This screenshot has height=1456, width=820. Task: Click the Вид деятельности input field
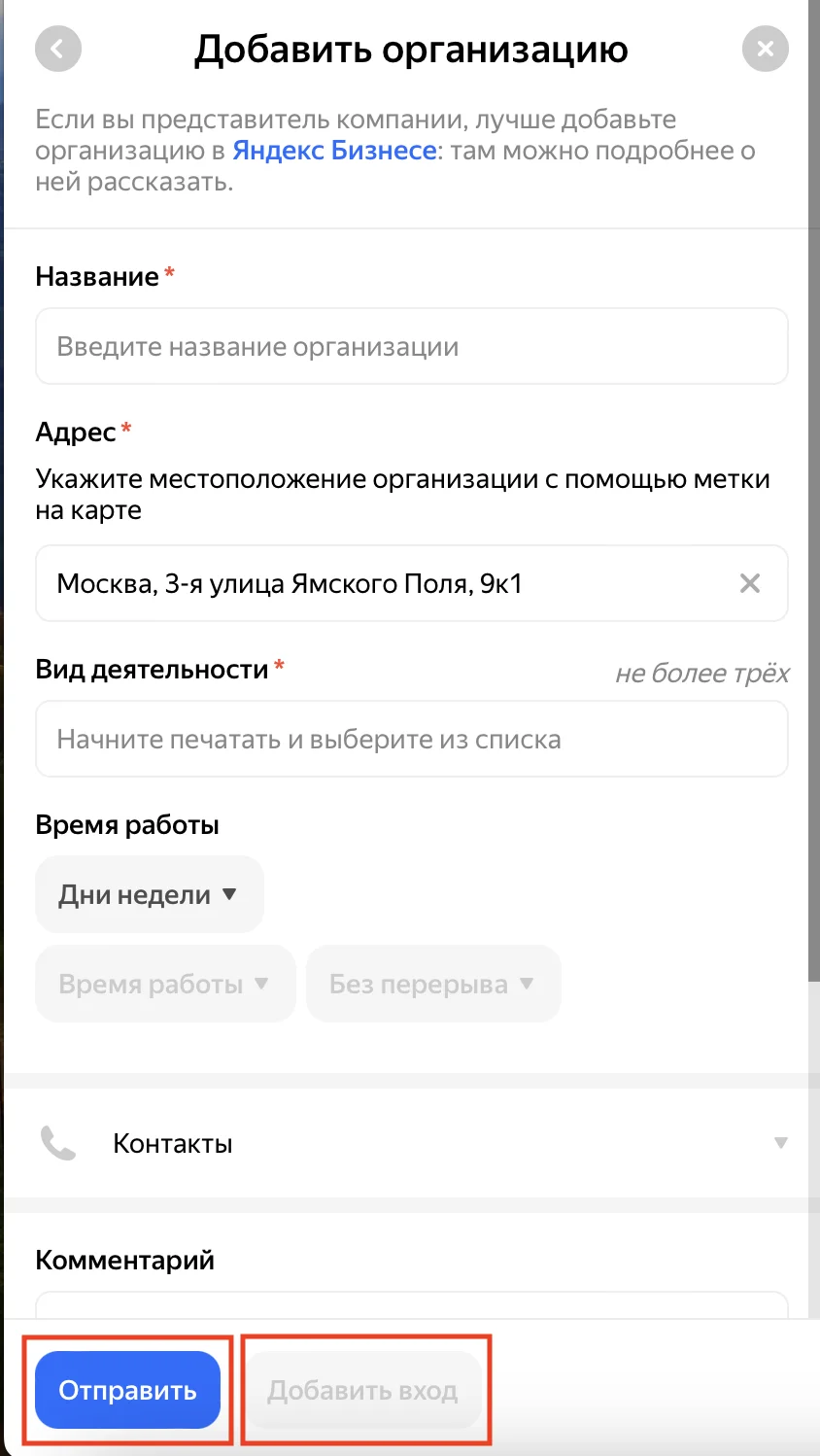point(411,740)
